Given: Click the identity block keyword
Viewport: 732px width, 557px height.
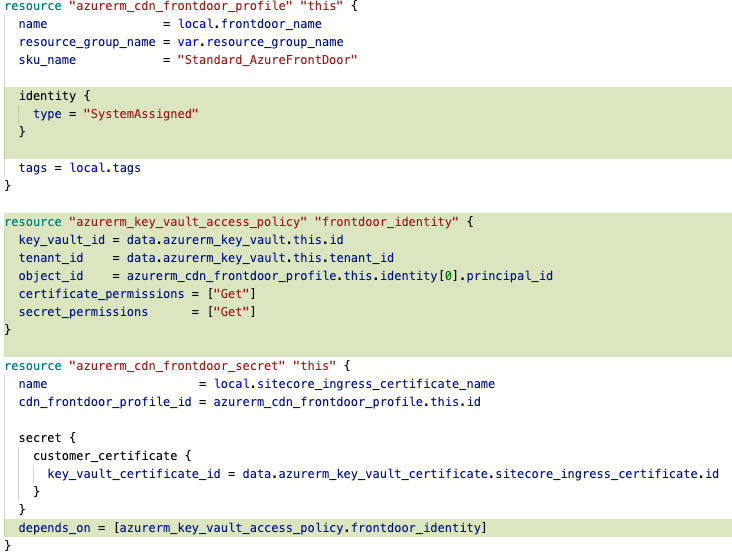Looking at the screenshot, I should [x=47, y=96].
